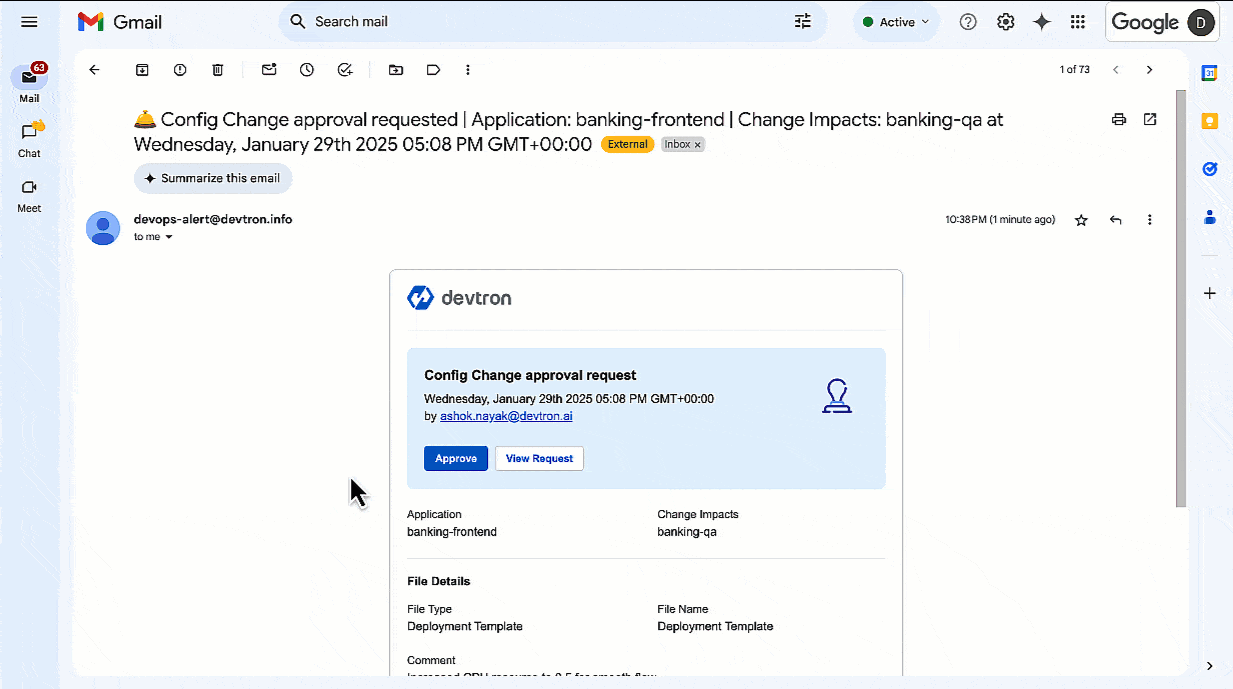This screenshot has width=1233, height=689.
Task: Archive the open email
Action: click(142, 70)
